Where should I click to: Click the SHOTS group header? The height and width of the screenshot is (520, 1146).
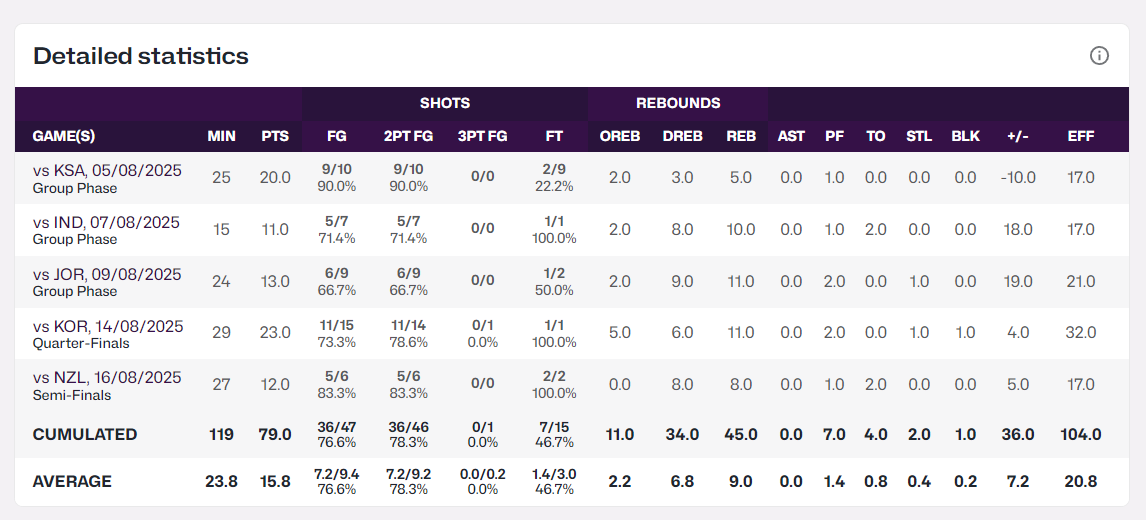click(445, 103)
